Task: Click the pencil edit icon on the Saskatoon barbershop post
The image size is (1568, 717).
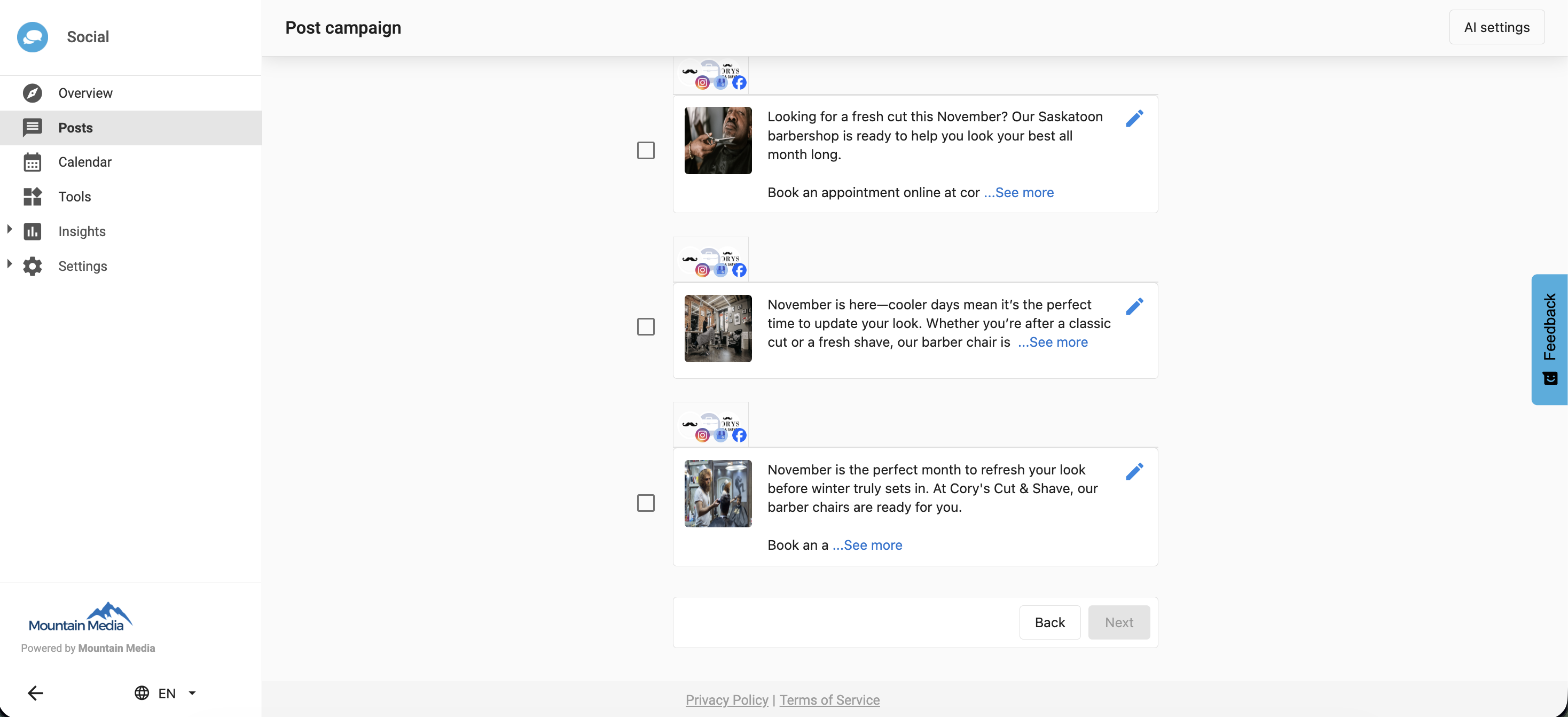Action: (x=1134, y=118)
